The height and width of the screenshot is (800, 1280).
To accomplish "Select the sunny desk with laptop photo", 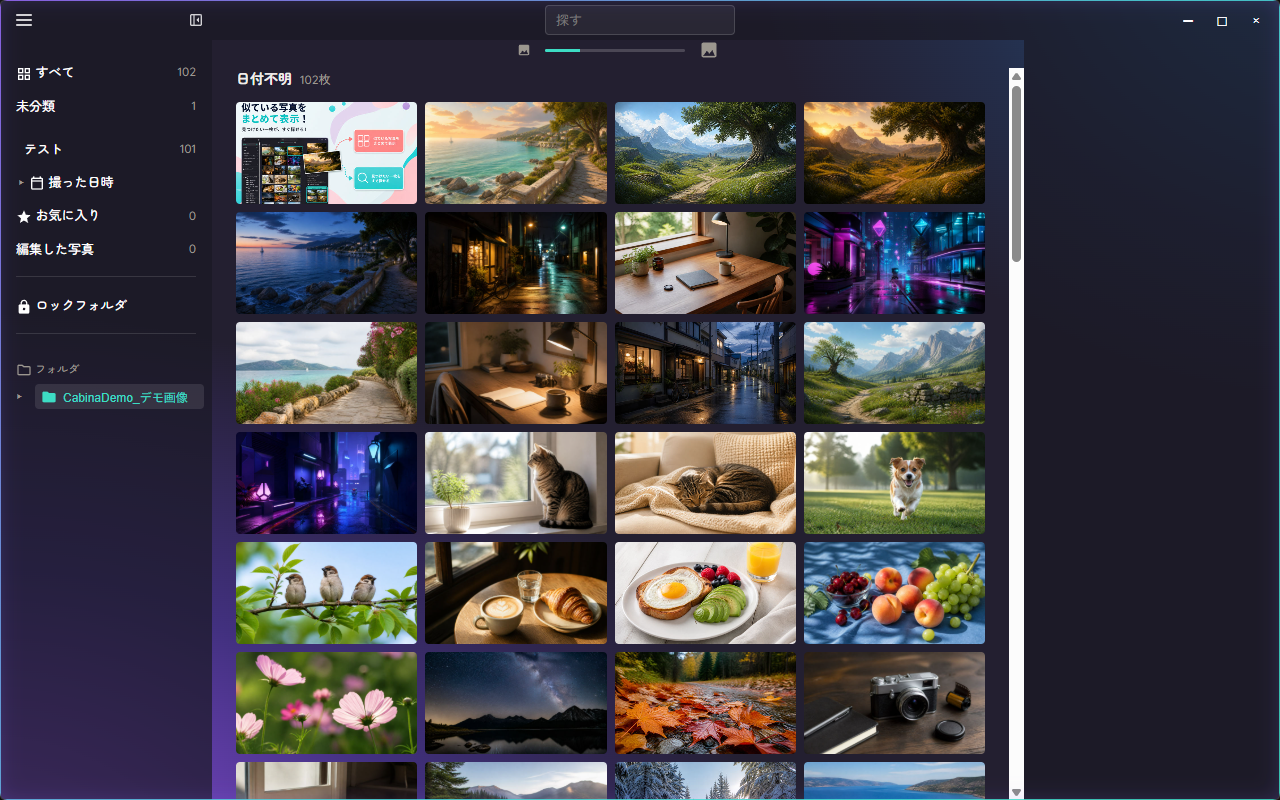I will pos(705,263).
